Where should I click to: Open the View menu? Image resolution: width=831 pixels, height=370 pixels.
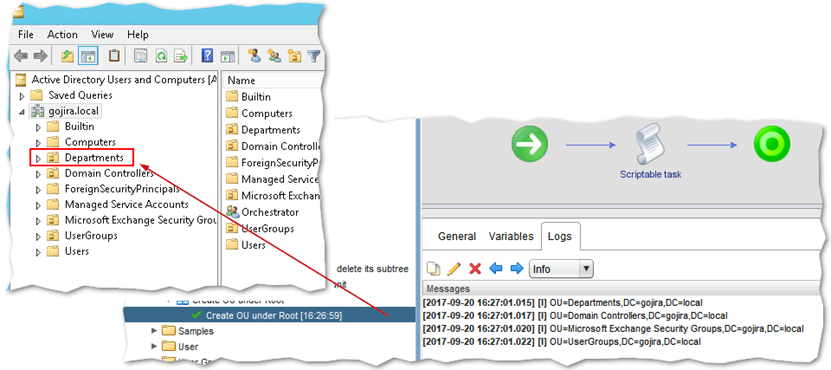[x=102, y=34]
